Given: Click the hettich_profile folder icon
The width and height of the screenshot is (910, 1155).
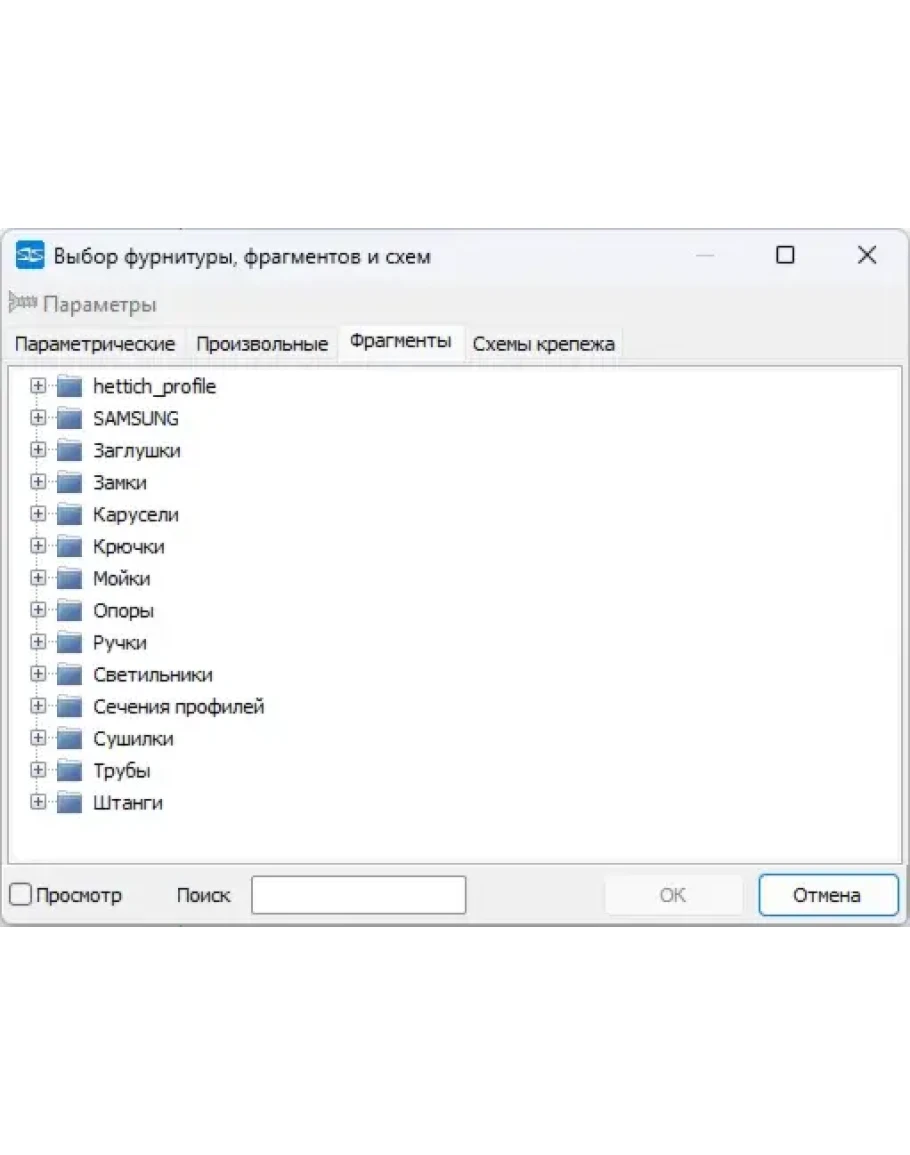Looking at the screenshot, I should click(x=69, y=386).
